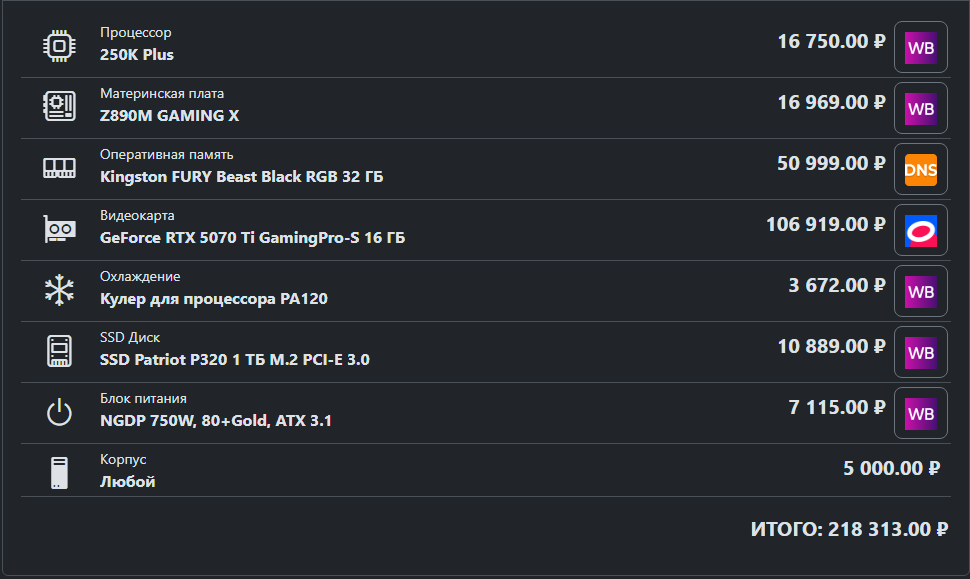Click the processor chip icon

59,46
